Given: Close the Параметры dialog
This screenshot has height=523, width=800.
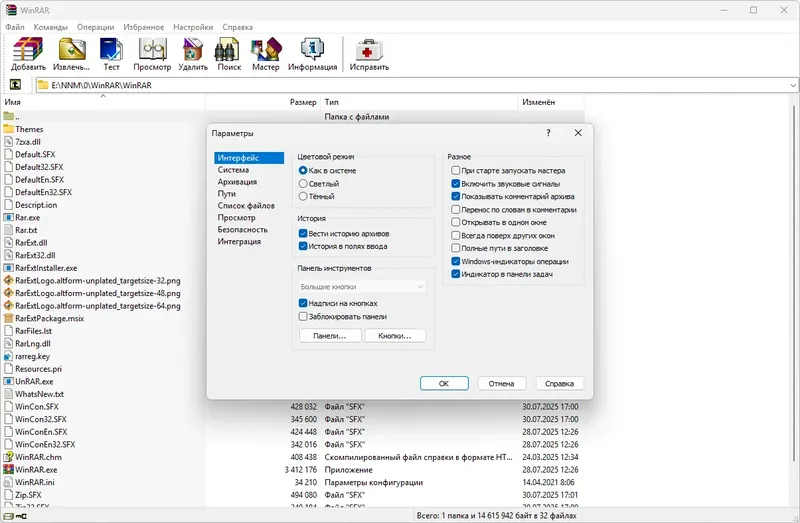Looking at the screenshot, I should [x=578, y=133].
